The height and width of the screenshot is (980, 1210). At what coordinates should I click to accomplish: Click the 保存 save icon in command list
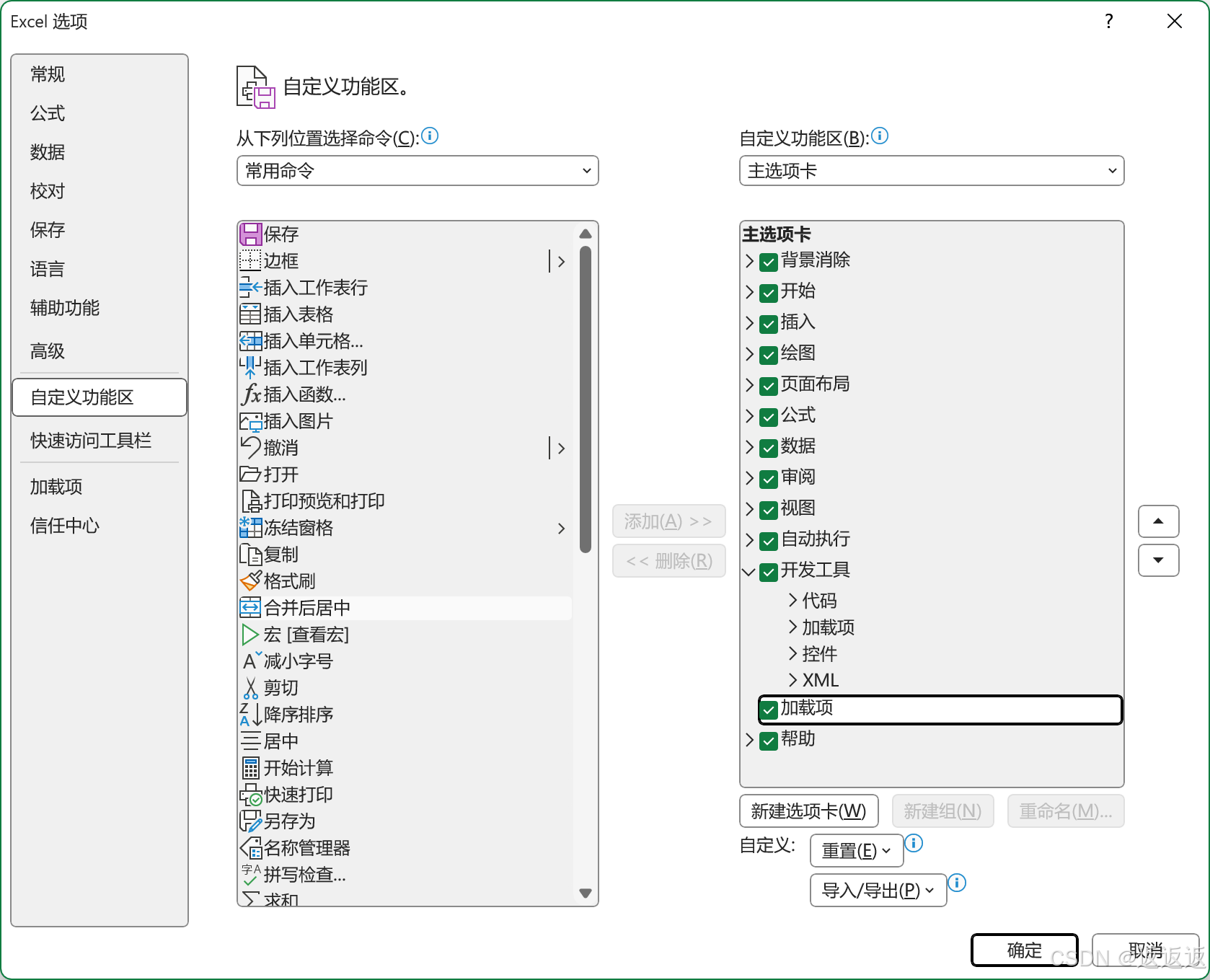[x=250, y=234]
